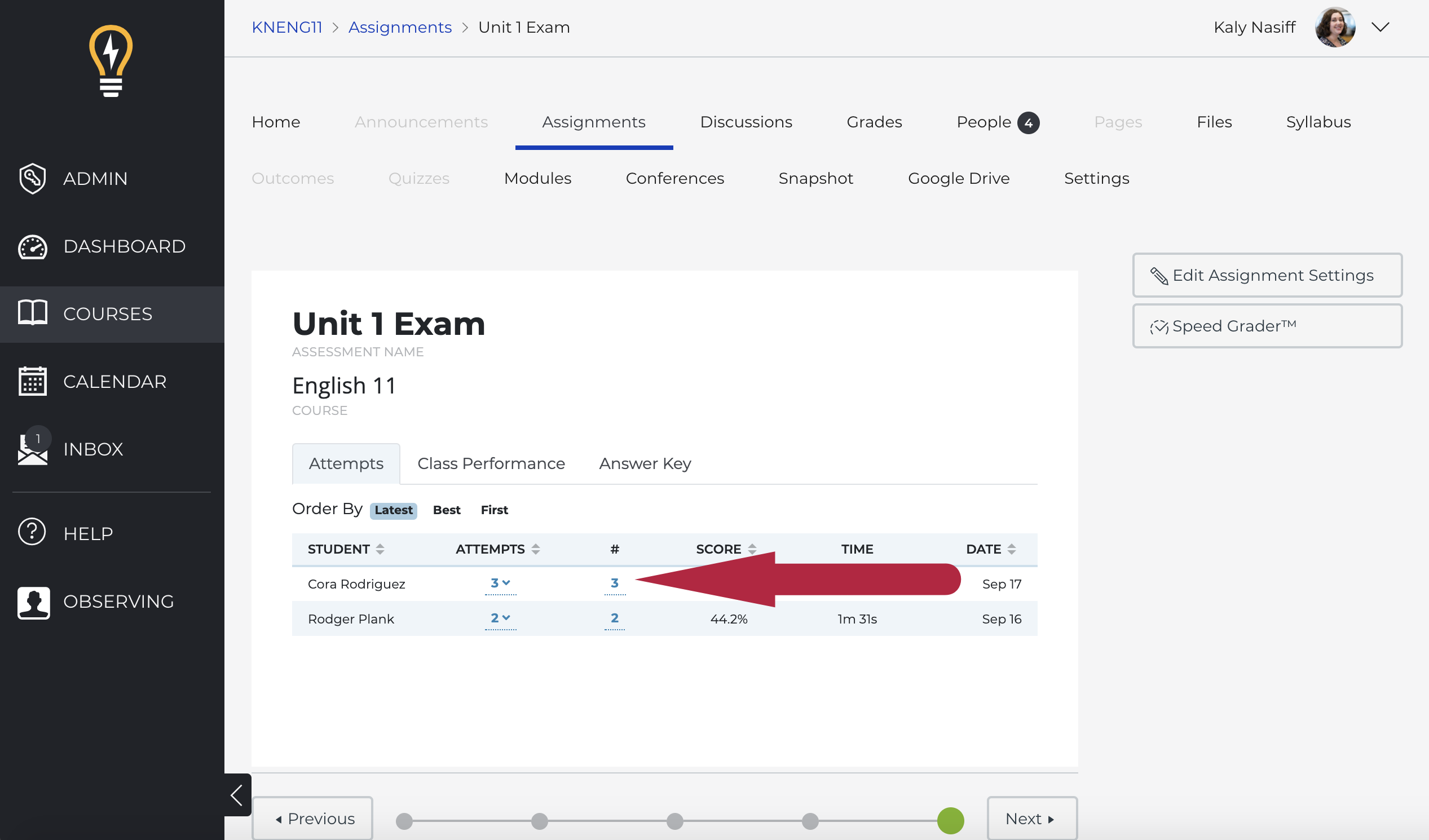
Task: Click the Cora Rodriguez student name
Action: [356, 584]
